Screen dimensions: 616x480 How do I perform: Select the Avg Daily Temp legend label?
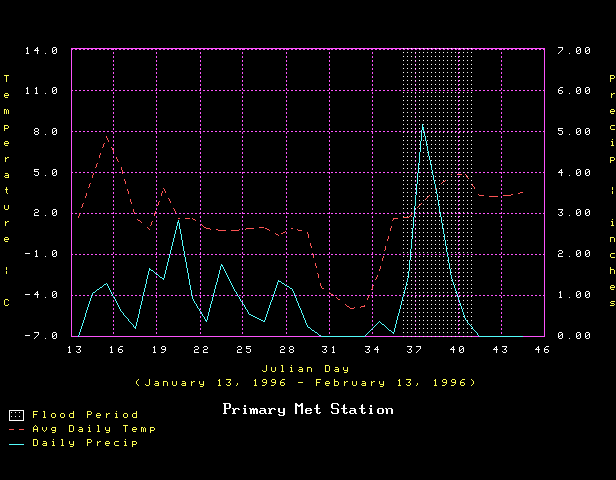[x=93, y=428]
